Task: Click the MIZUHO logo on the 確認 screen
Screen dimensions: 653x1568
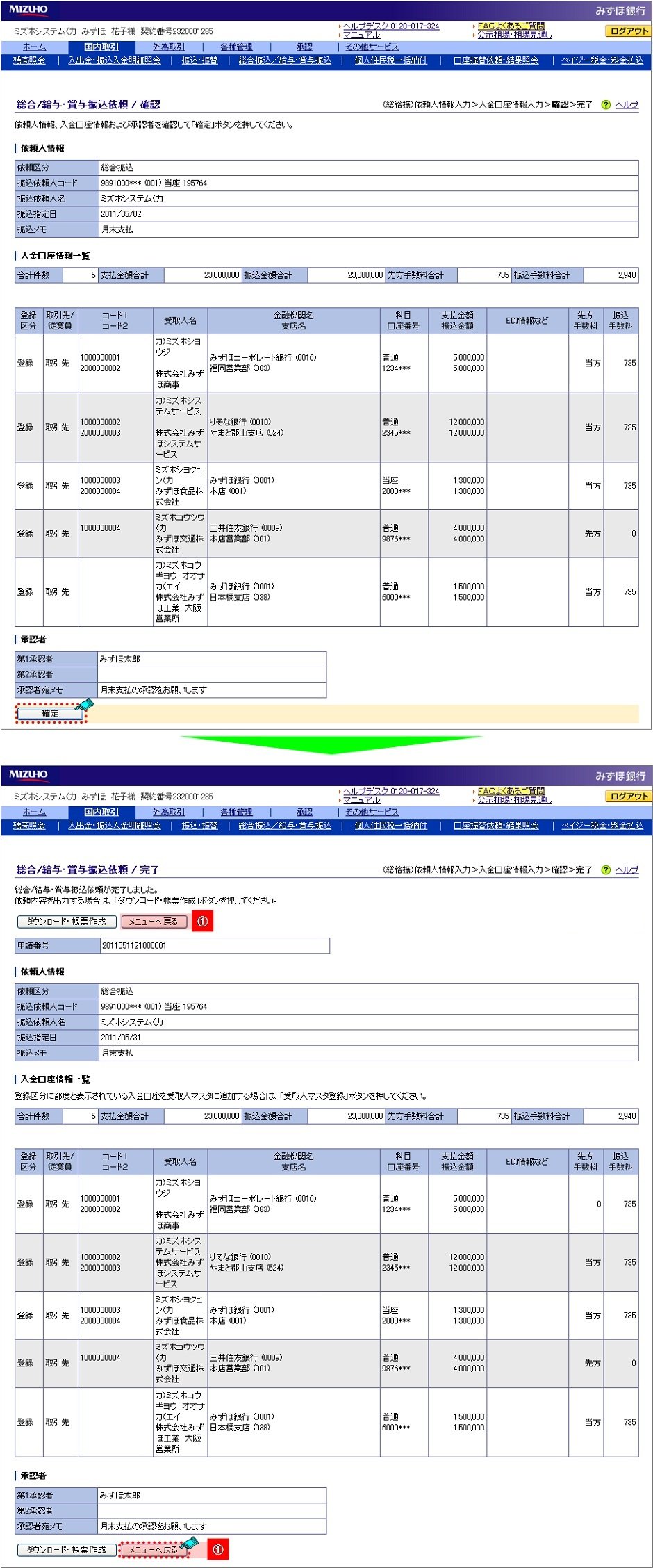Action: 28,10
